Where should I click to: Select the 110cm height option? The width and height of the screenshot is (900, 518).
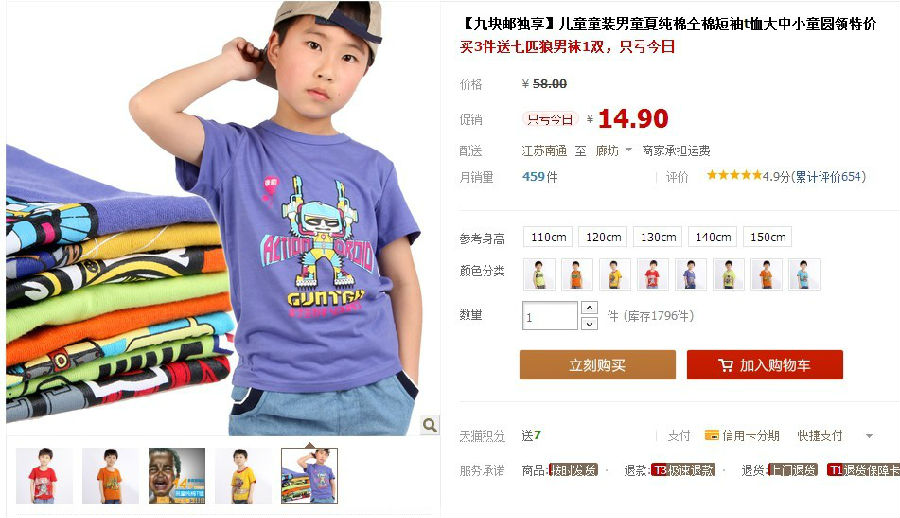549,237
